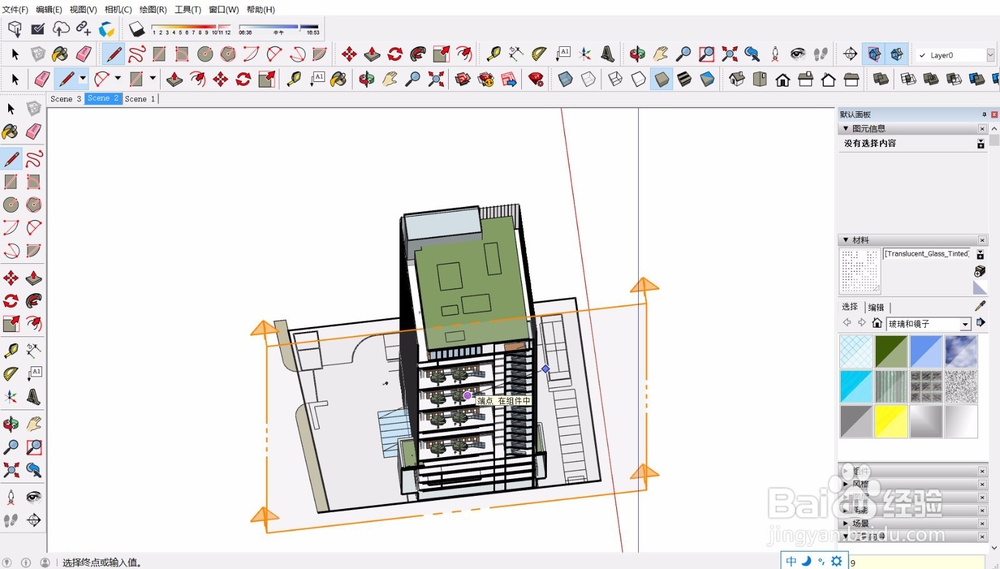Image resolution: width=1000 pixels, height=569 pixels.
Task: Switch to the Scene 1 tab
Action: 140,99
